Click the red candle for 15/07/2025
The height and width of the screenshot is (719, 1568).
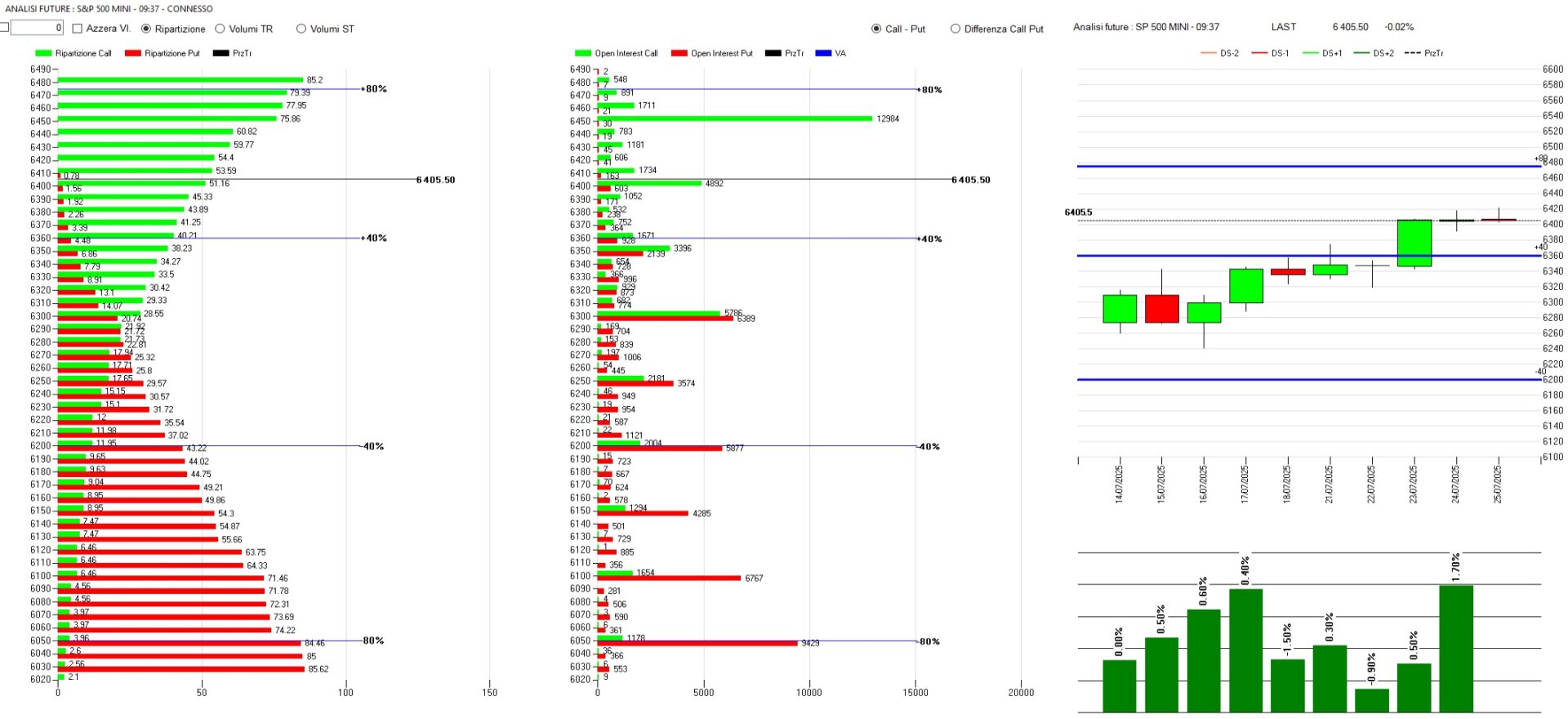click(x=1161, y=309)
